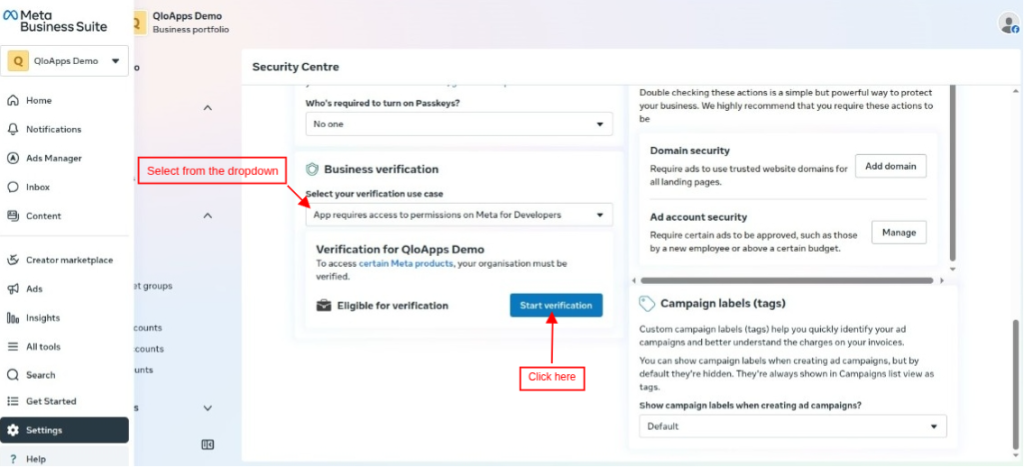Open the campaign labels Default dropdown
Viewport: 1024px width, 467px height.
(793, 427)
